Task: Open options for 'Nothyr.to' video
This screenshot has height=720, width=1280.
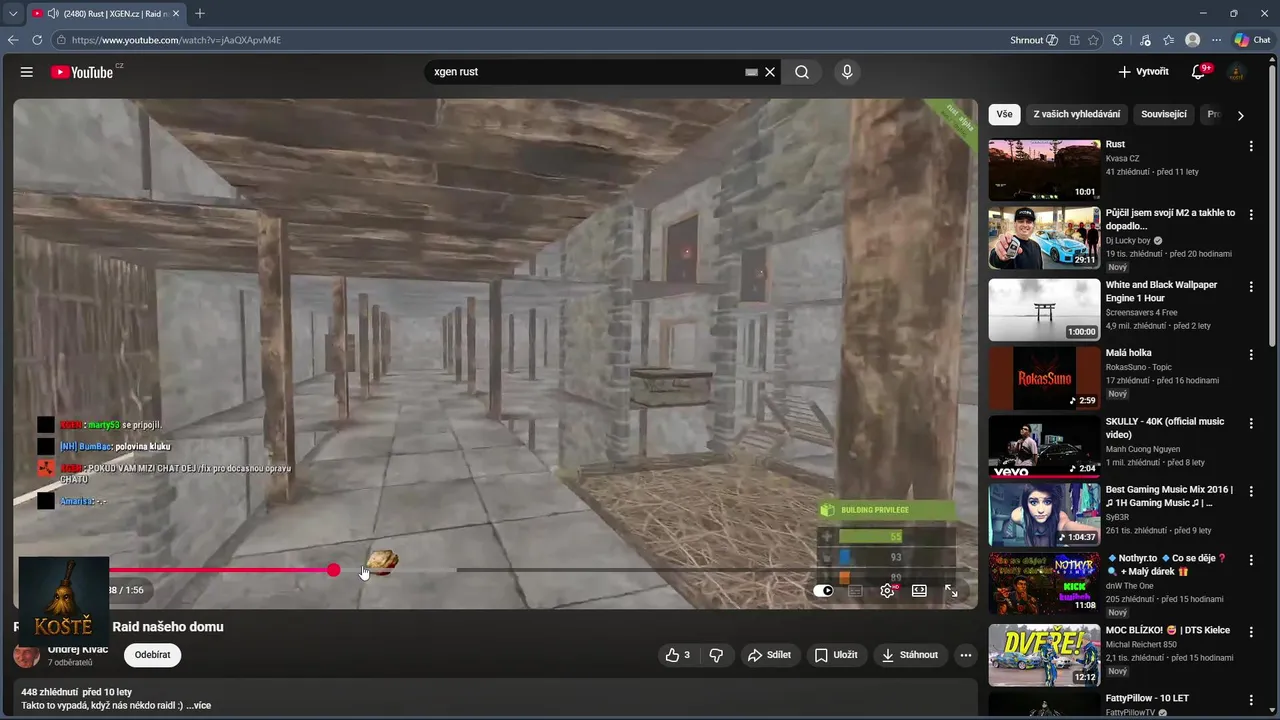Action: pyautogui.click(x=1251, y=559)
